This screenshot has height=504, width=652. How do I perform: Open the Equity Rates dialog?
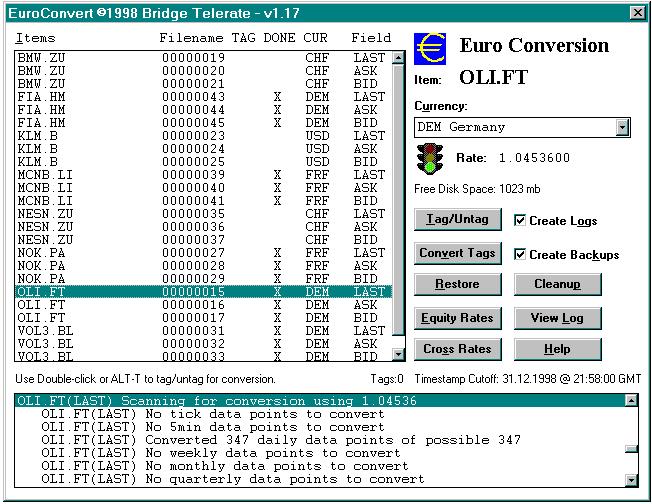tap(457, 319)
